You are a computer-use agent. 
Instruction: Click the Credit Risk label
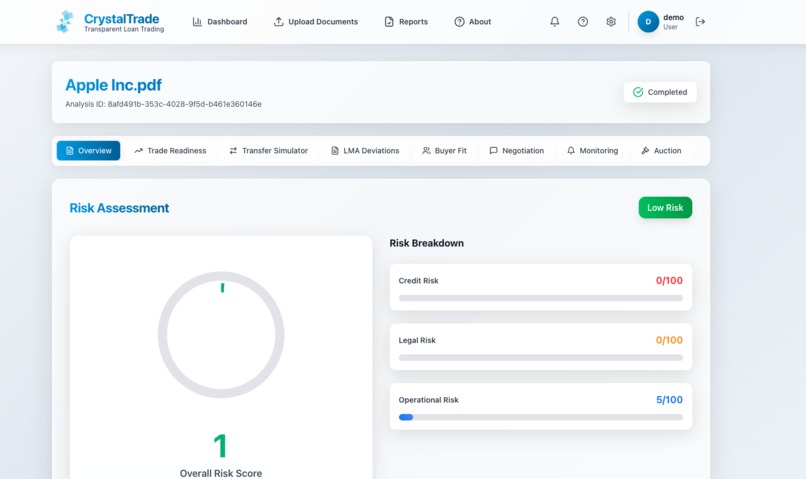click(x=418, y=281)
